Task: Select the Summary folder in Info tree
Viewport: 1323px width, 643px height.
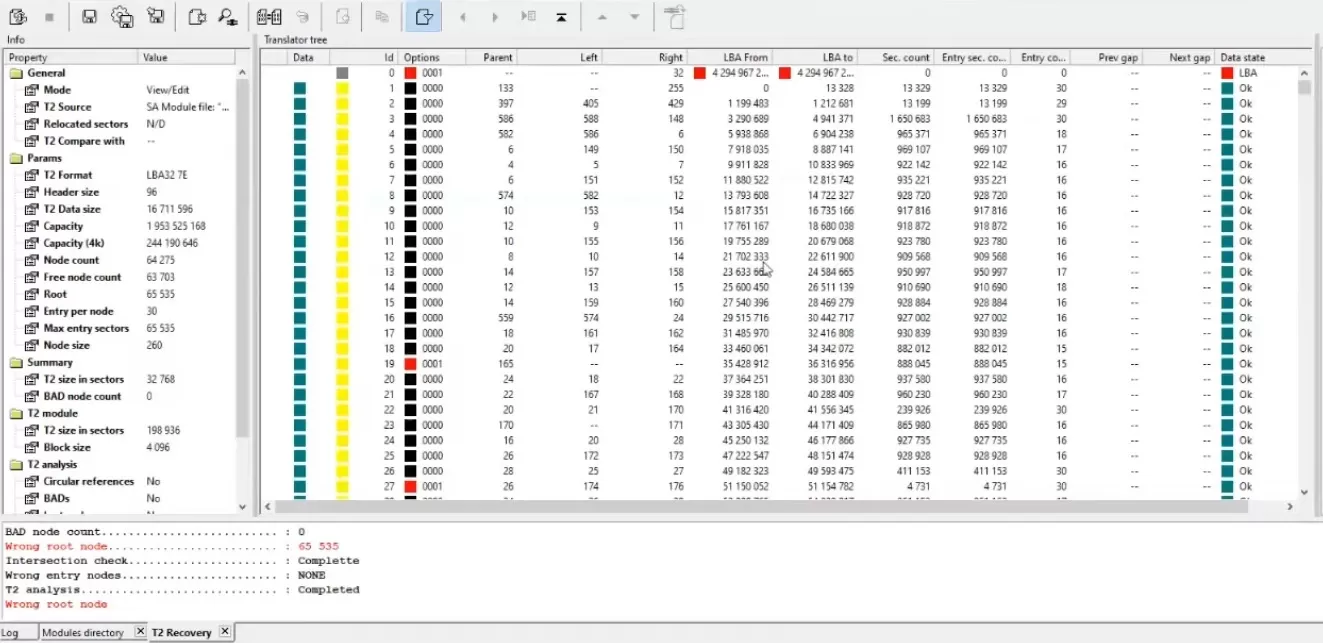Action: [50, 362]
